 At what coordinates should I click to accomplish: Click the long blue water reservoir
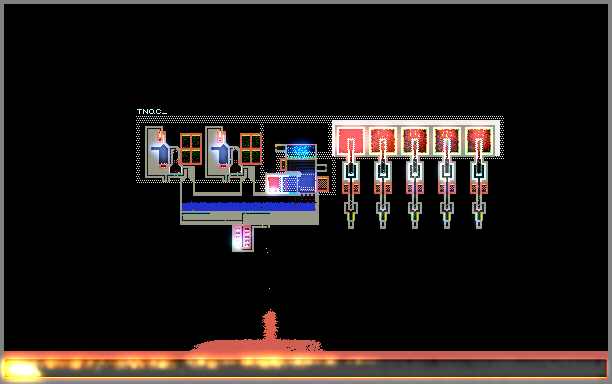(249, 206)
